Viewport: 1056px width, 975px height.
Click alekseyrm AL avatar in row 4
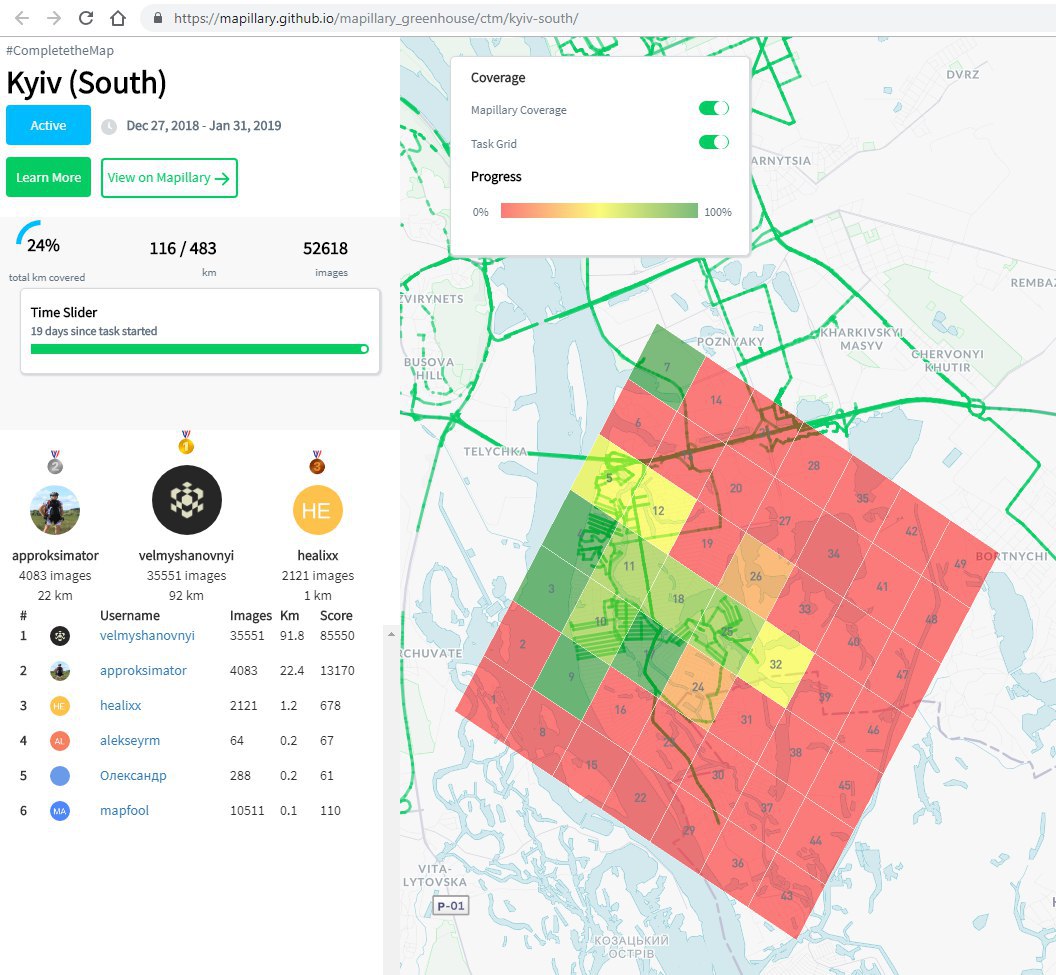[60, 741]
